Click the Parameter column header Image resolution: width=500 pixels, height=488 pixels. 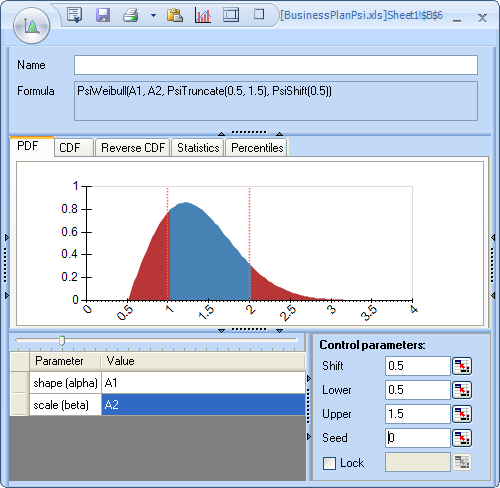[65, 361]
